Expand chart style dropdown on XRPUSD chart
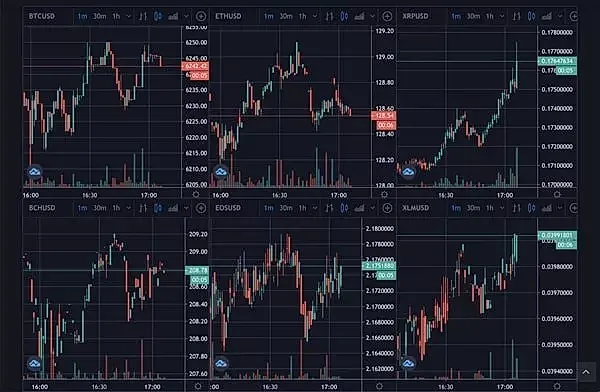Viewport: 600px width, 392px height. coord(560,16)
